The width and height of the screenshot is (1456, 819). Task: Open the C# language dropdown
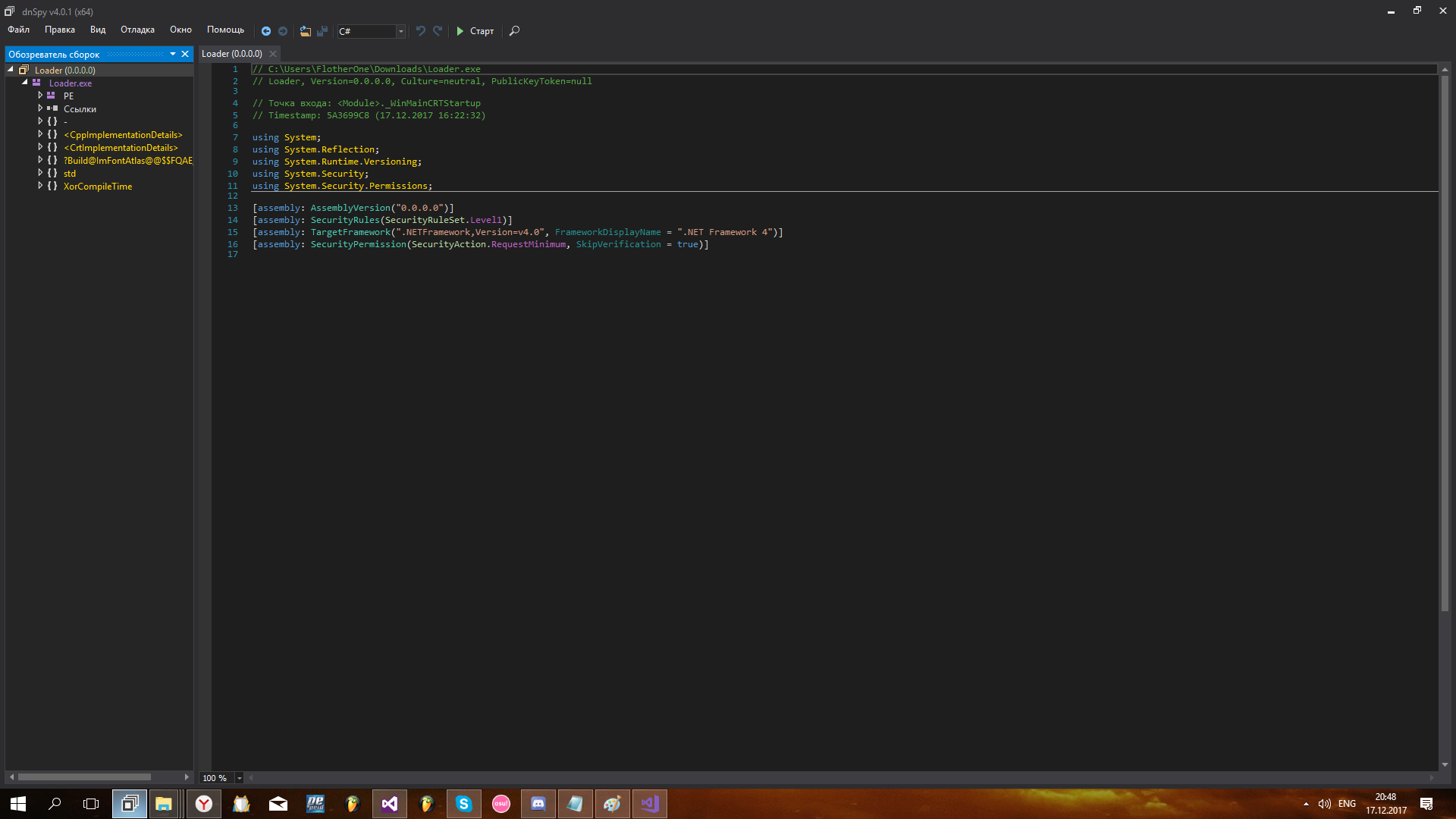(401, 31)
